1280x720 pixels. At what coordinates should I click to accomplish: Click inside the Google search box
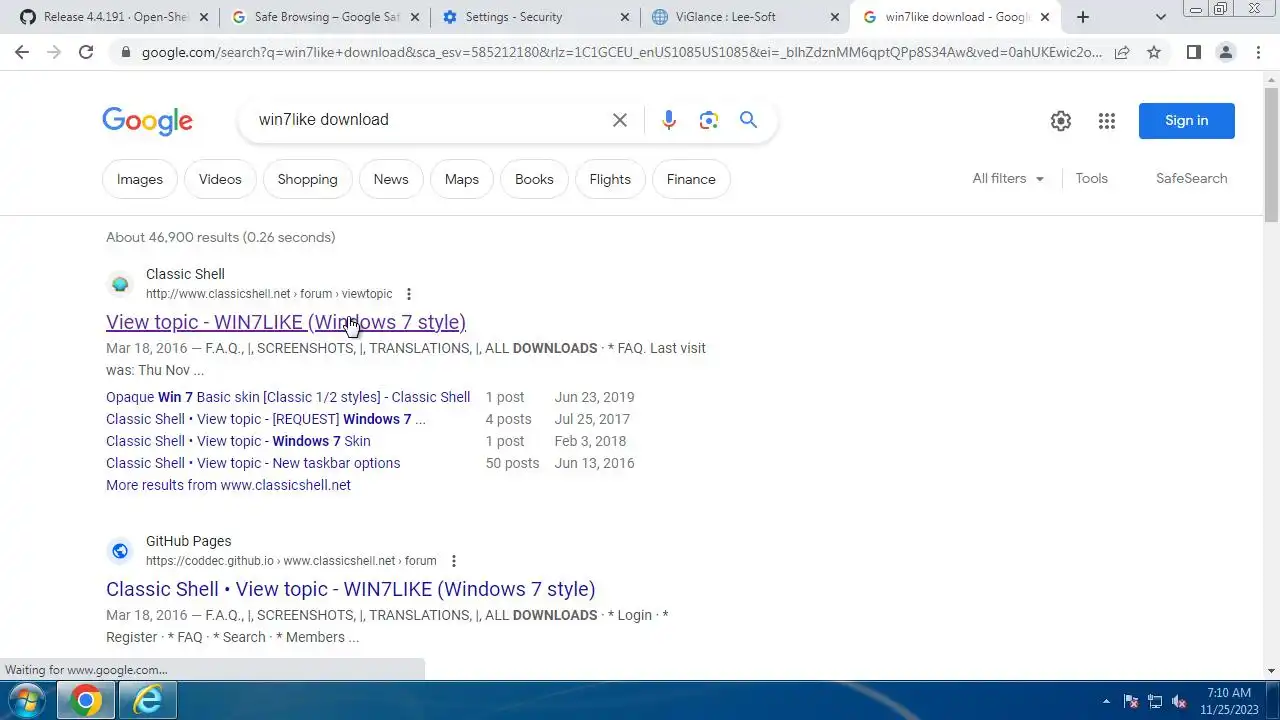coord(430,120)
